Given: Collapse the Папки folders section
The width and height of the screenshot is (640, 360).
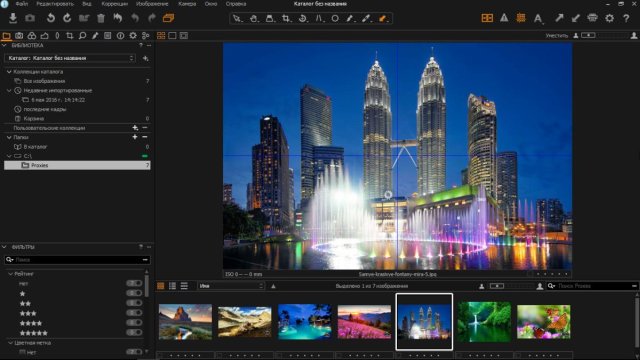Looking at the screenshot, I should [x=9, y=137].
